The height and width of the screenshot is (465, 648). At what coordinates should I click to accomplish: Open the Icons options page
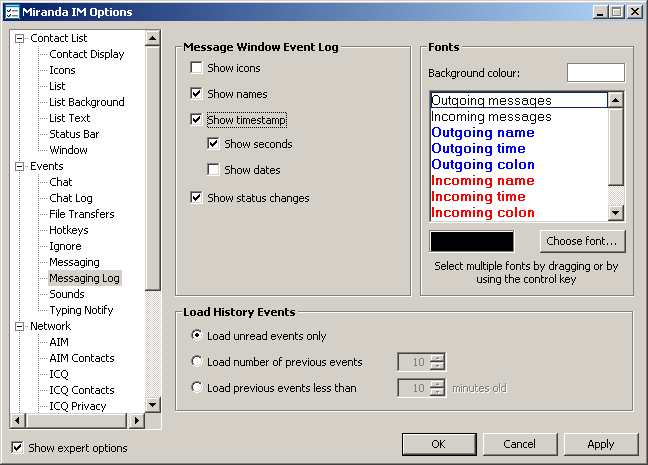62,70
